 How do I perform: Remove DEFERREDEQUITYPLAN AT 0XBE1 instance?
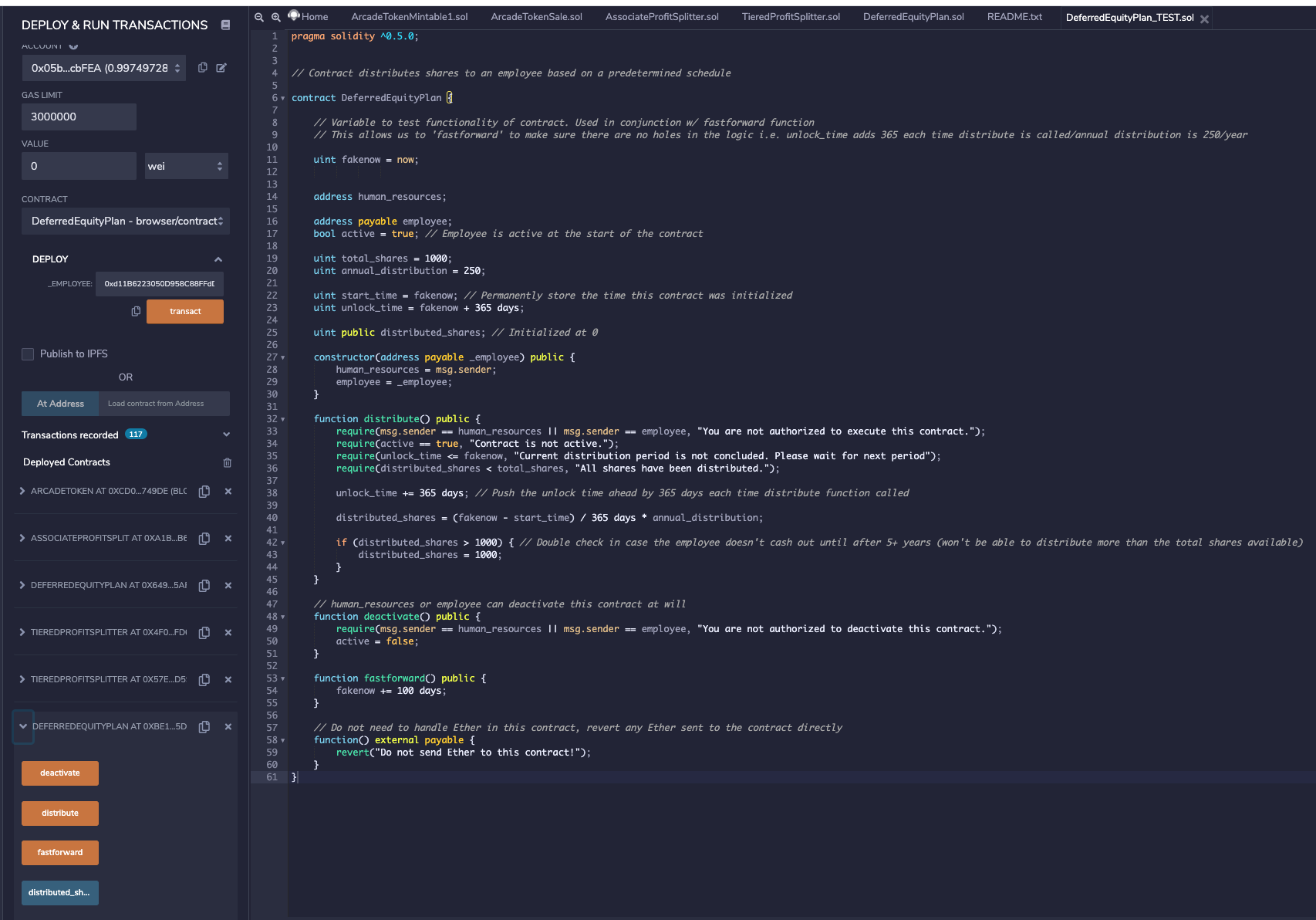click(x=228, y=727)
